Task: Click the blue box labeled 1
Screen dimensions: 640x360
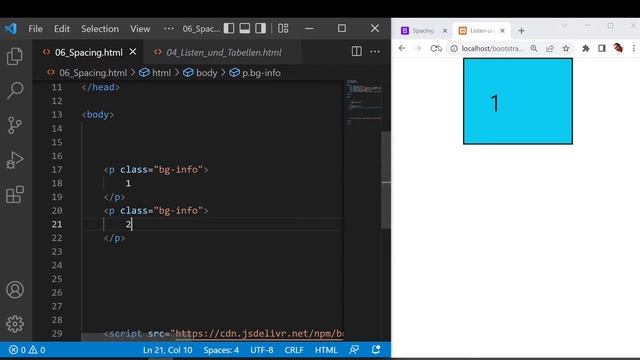Action: [518, 101]
